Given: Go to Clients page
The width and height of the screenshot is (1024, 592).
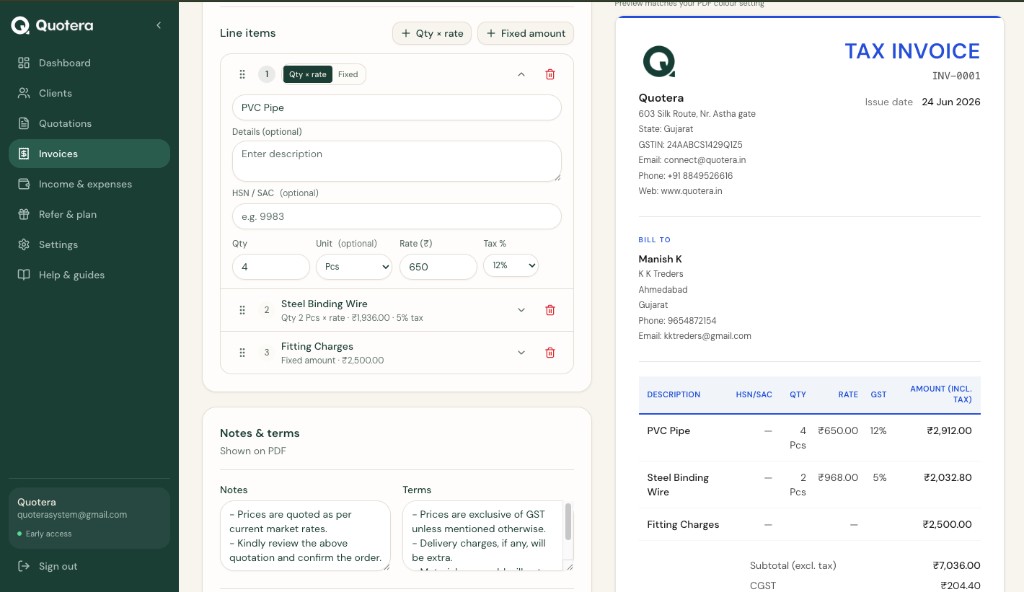Looking at the screenshot, I should (x=89, y=93).
